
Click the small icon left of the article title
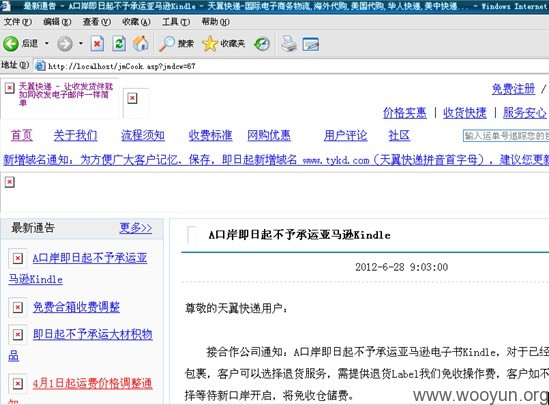pos(192,235)
